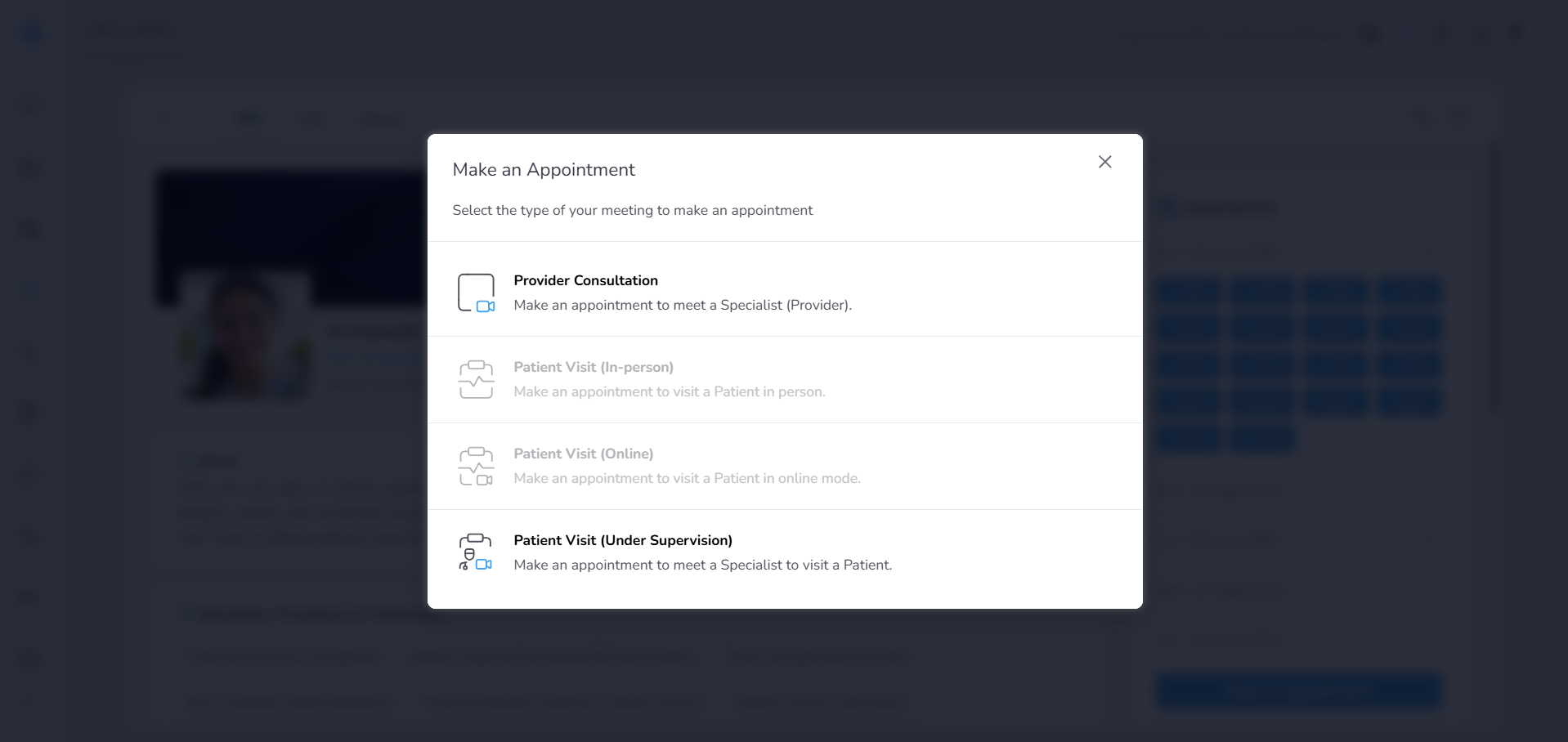Image resolution: width=1568 pixels, height=742 pixels.
Task: Click the Patient Visit (In-person) briefcase icon
Action: click(476, 380)
